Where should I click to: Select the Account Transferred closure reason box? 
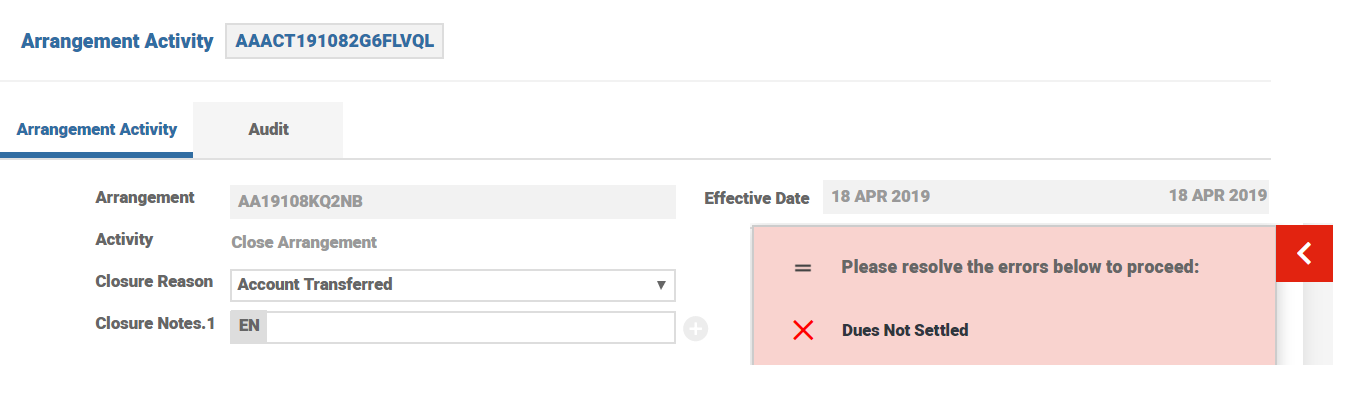coord(440,285)
